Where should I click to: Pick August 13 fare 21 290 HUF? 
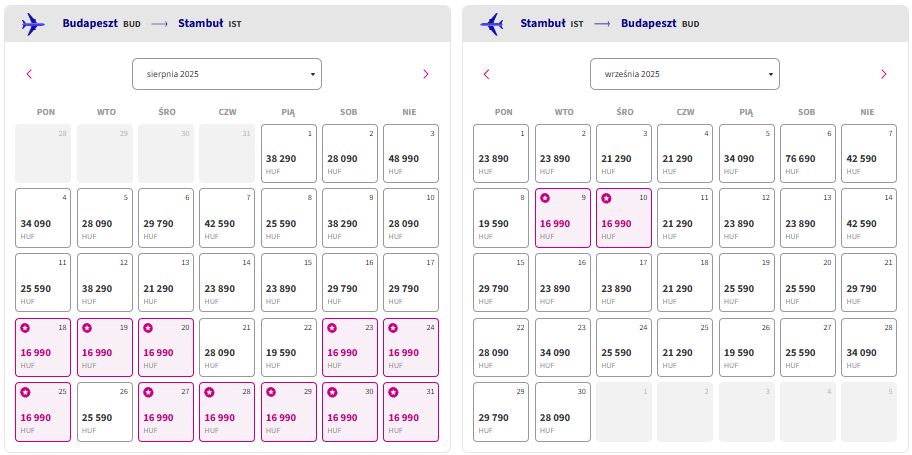(x=166, y=282)
